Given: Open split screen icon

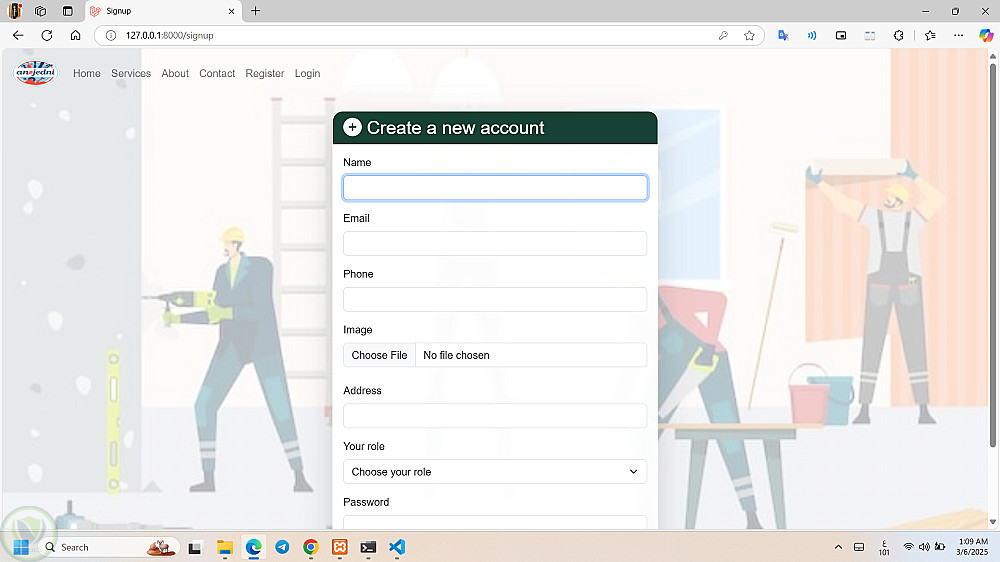Looking at the screenshot, I should [x=869, y=36].
